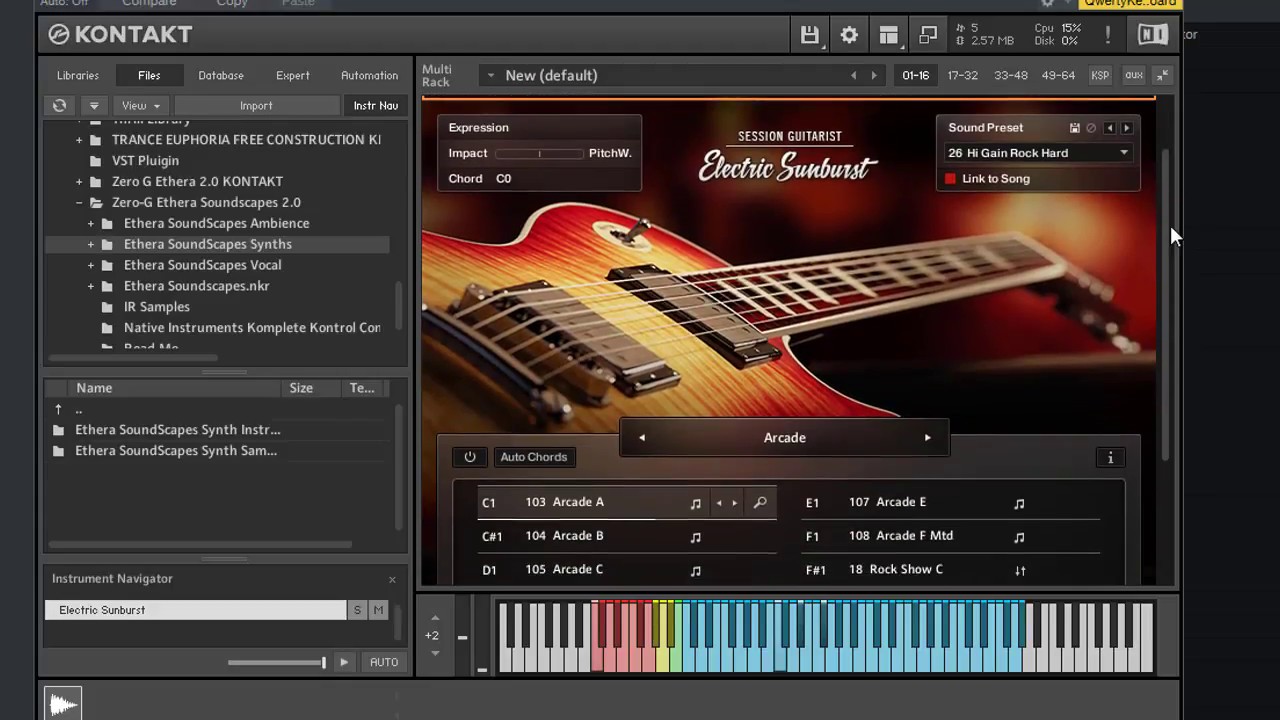Click the waveform thumbnail icon at bottom left
The width and height of the screenshot is (1280, 720).
(x=63, y=704)
